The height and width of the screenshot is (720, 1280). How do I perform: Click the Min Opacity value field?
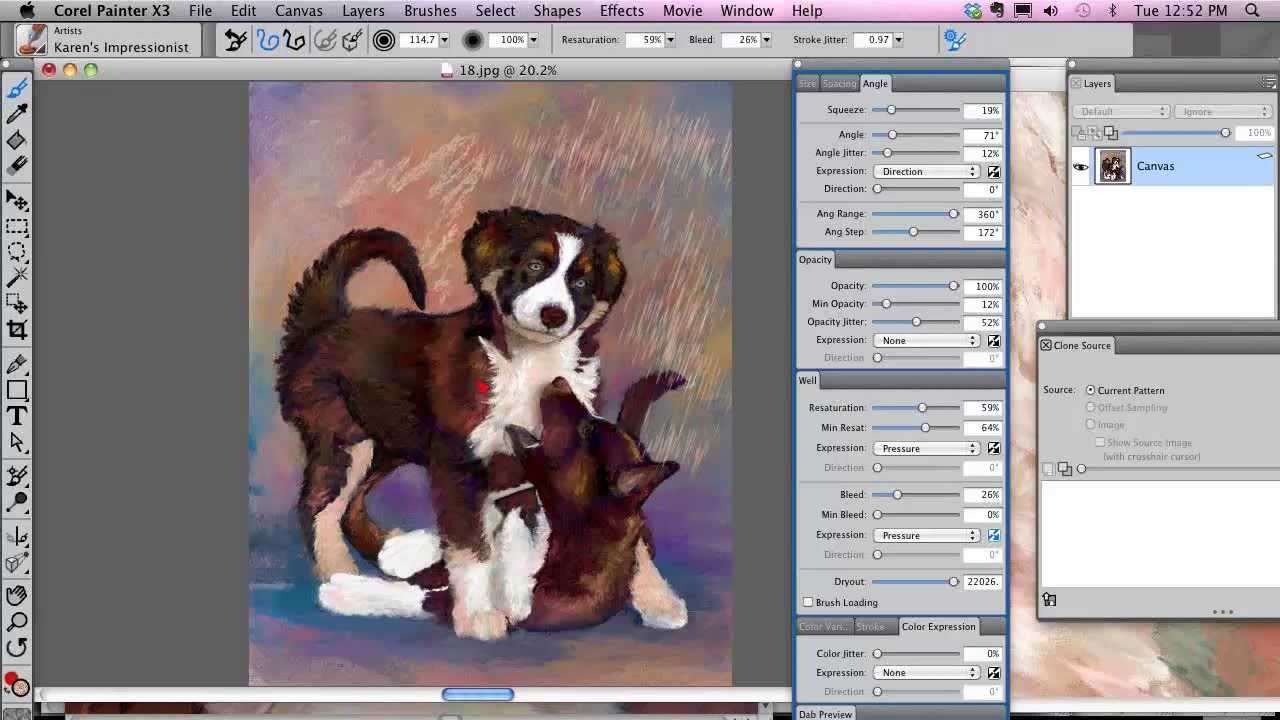click(983, 304)
